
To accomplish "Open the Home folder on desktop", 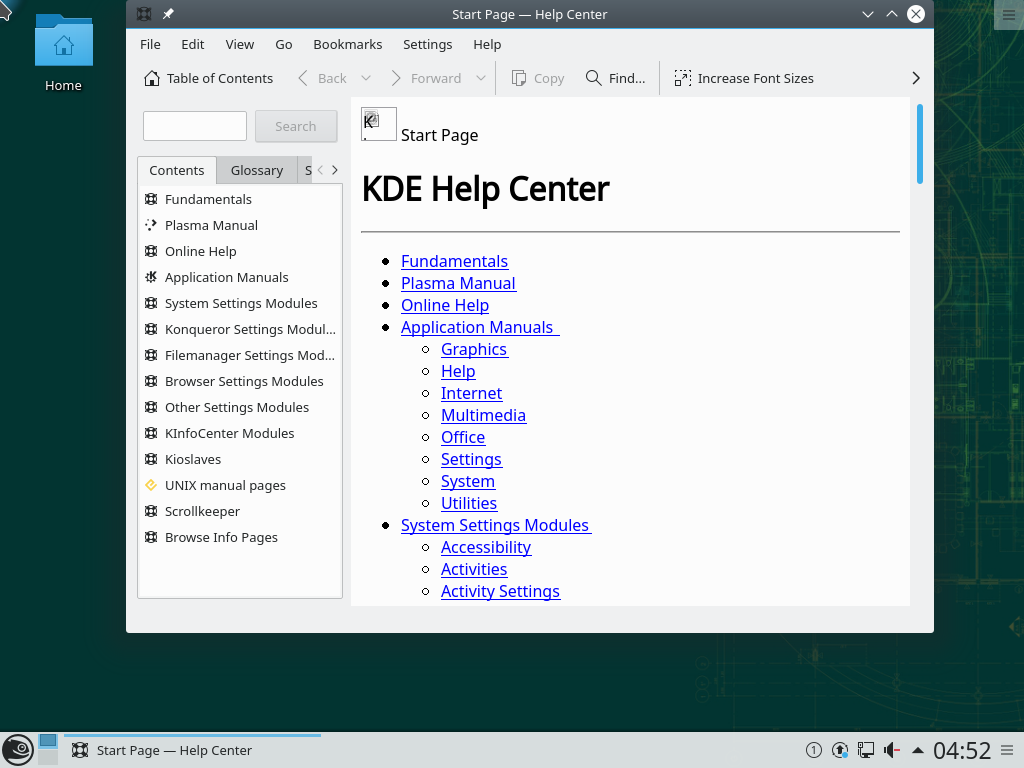I will 63,52.
